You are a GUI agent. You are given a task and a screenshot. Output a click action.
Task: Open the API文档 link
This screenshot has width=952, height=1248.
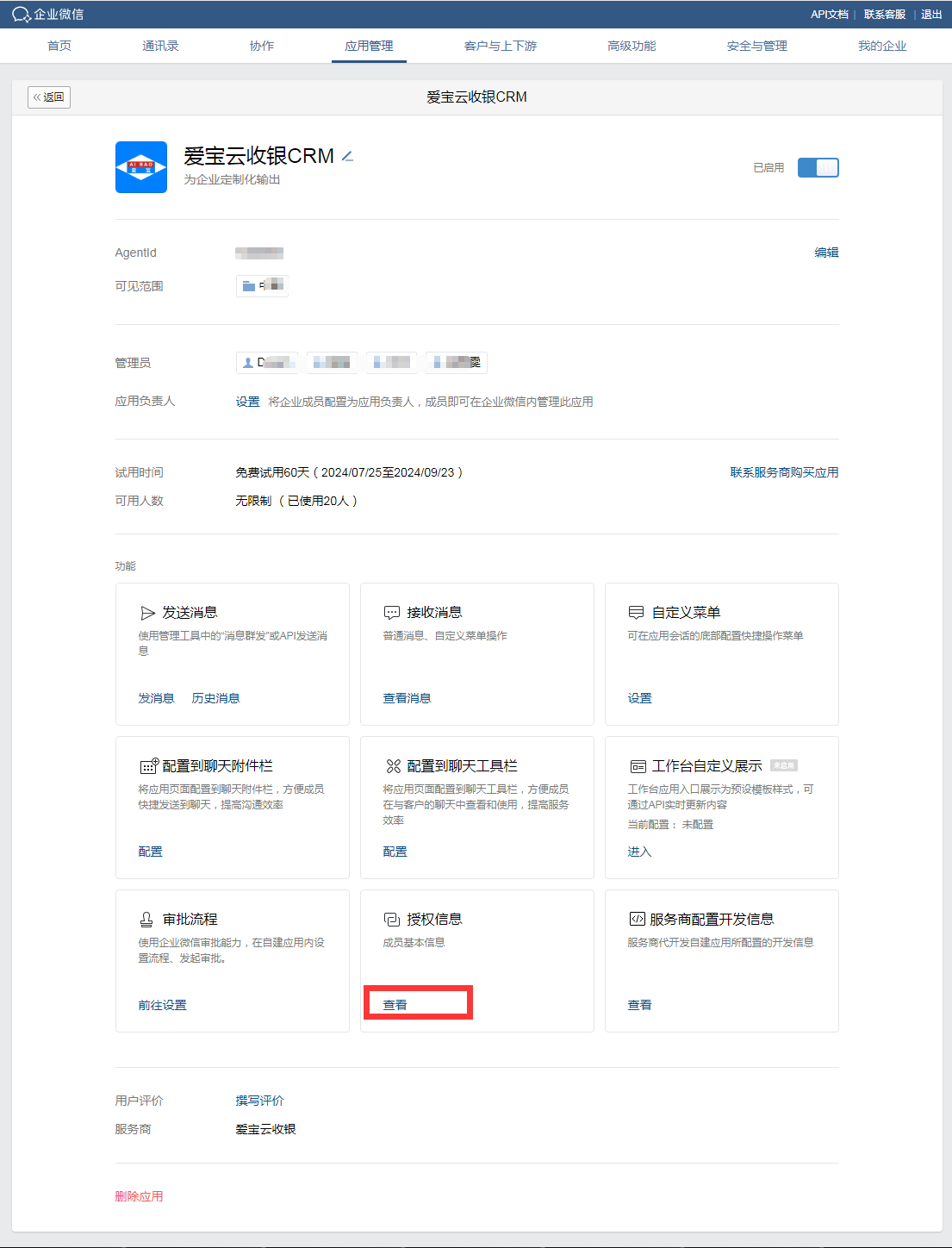[x=830, y=15]
